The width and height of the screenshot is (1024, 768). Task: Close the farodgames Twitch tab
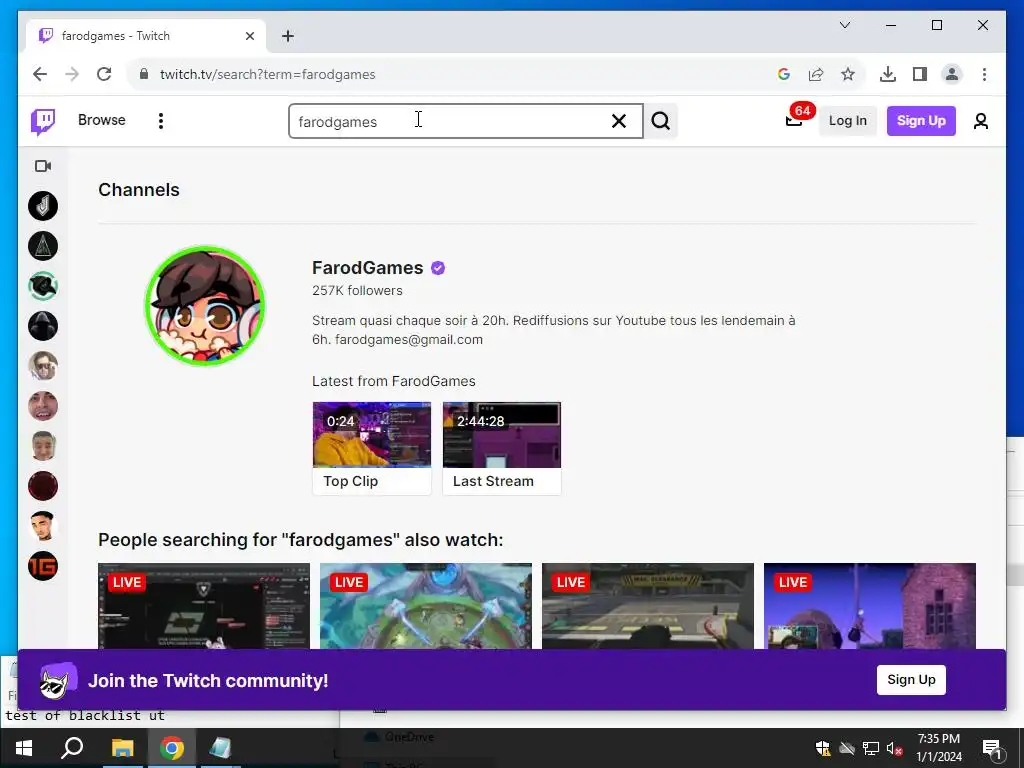tap(249, 36)
